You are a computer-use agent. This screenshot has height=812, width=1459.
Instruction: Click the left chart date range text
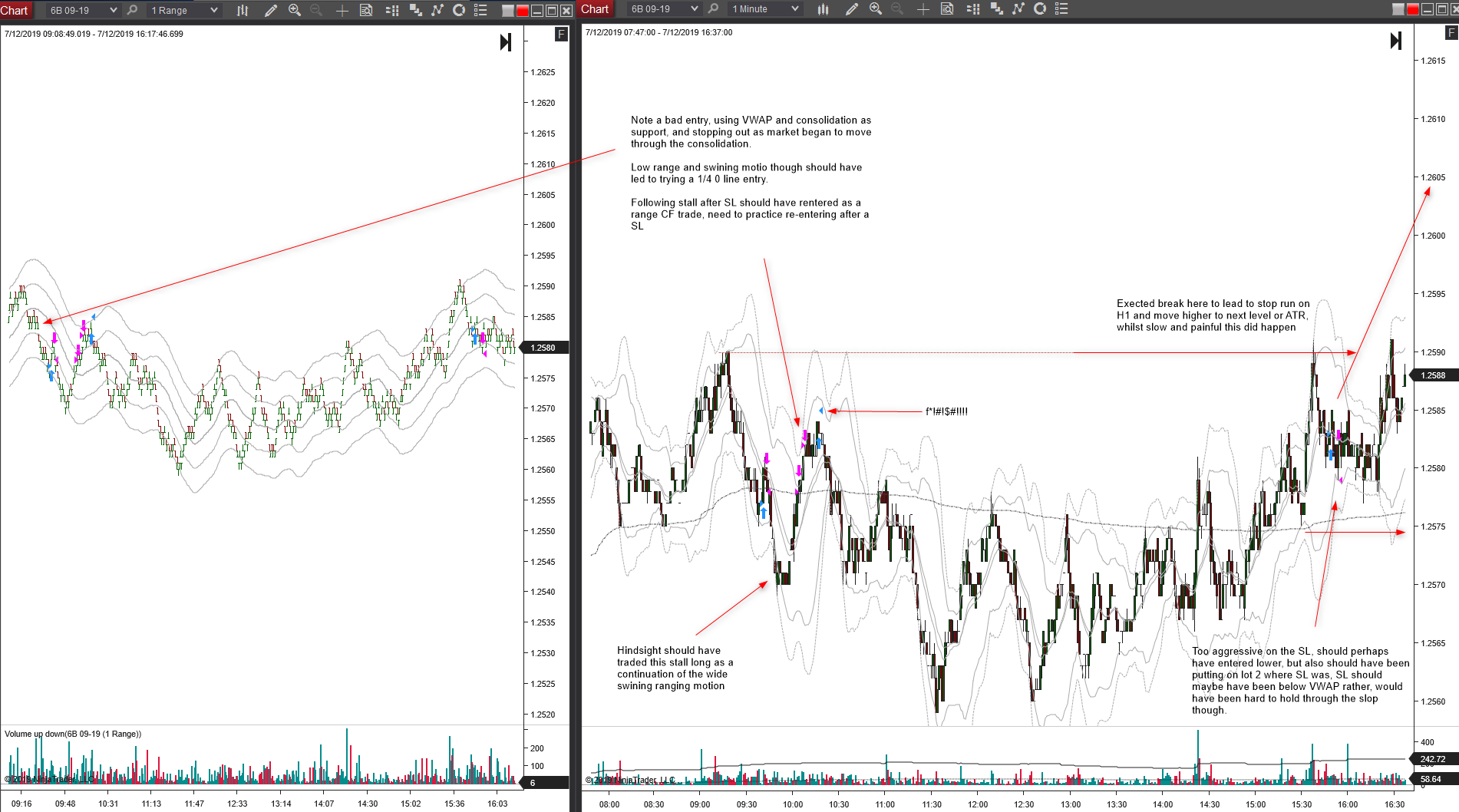(94, 34)
